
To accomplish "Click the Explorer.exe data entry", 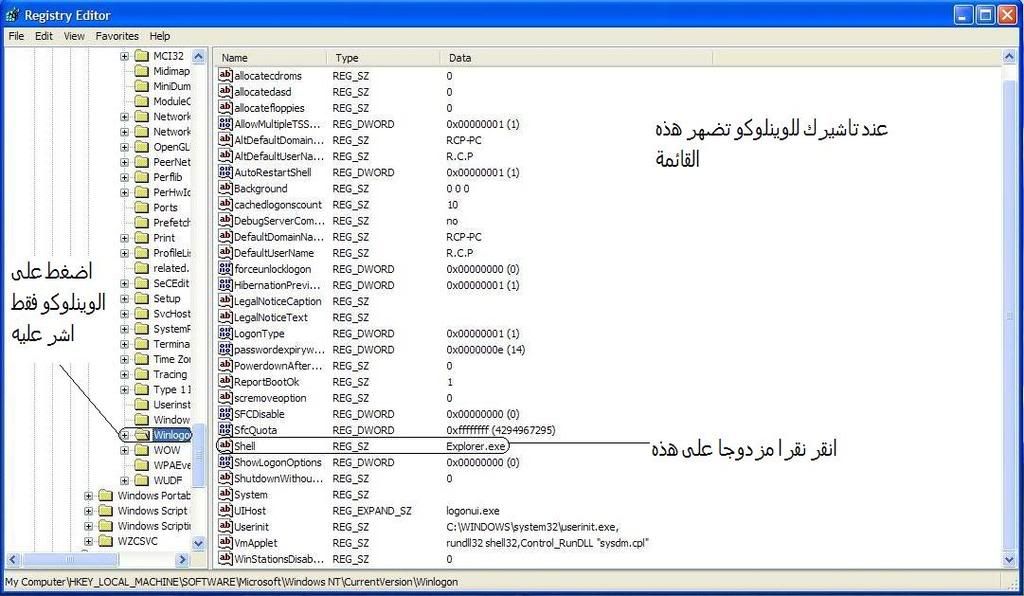I will (475, 446).
